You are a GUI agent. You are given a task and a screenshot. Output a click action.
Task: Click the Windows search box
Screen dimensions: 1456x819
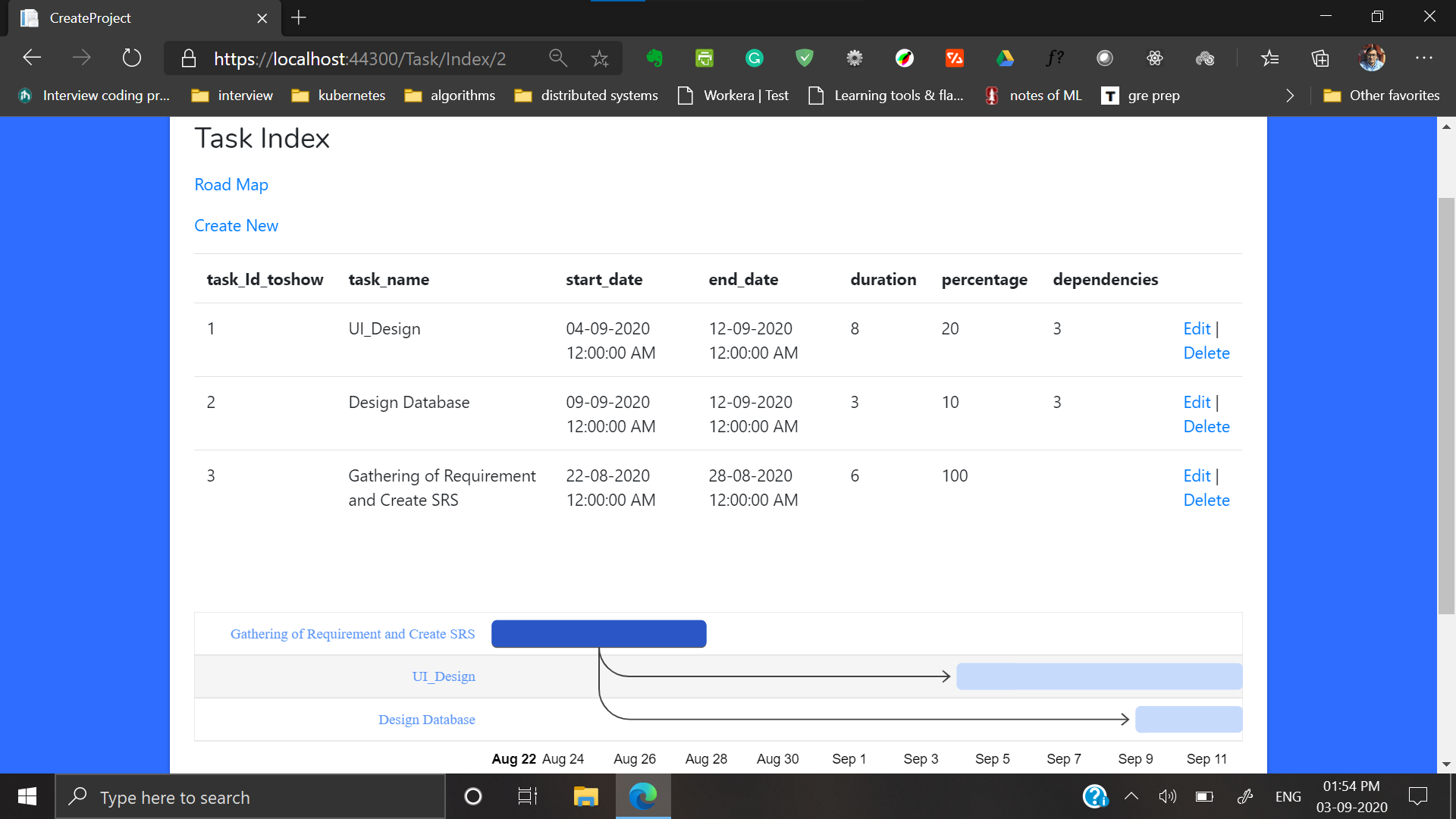click(250, 797)
